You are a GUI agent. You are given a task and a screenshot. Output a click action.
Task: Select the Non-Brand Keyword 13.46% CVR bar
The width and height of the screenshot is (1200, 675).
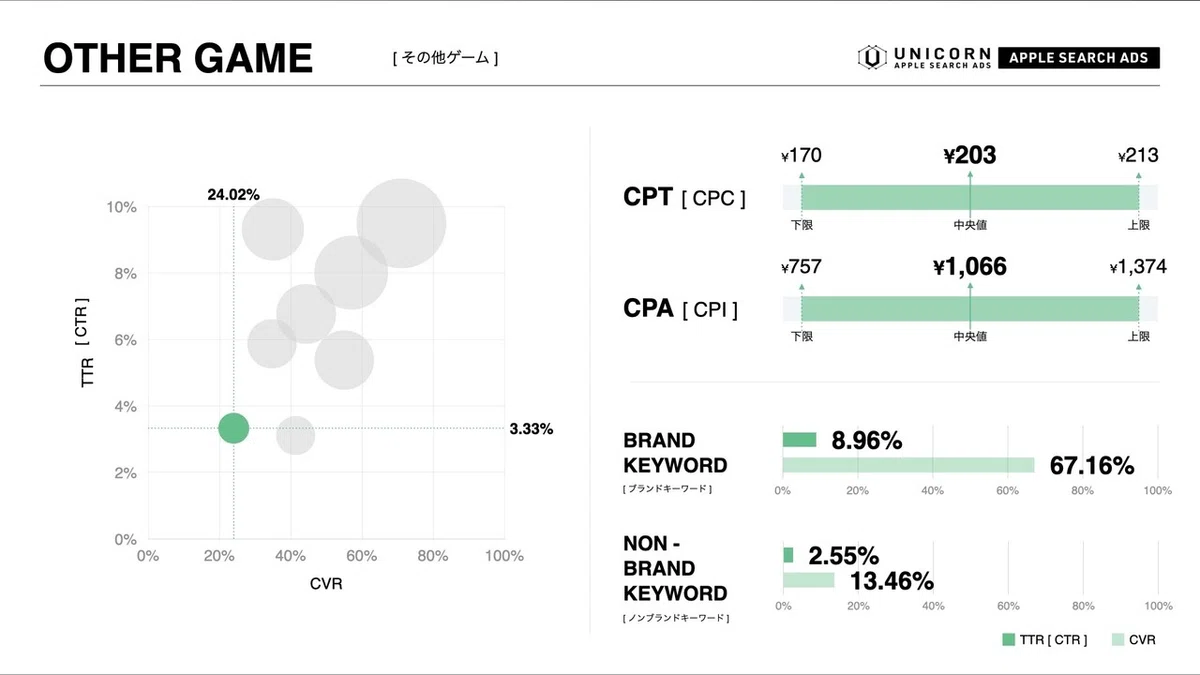coord(808,580)
